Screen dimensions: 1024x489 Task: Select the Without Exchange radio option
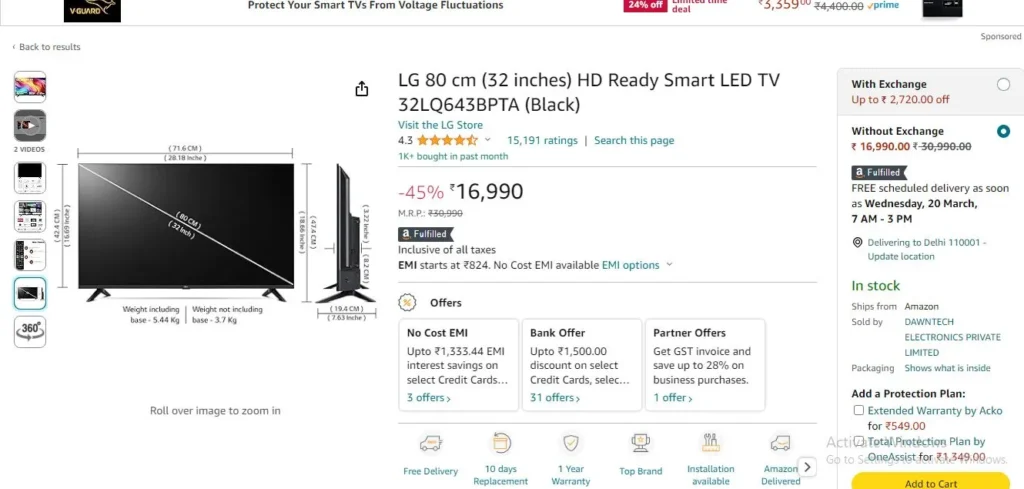[x=1003, y=131]
